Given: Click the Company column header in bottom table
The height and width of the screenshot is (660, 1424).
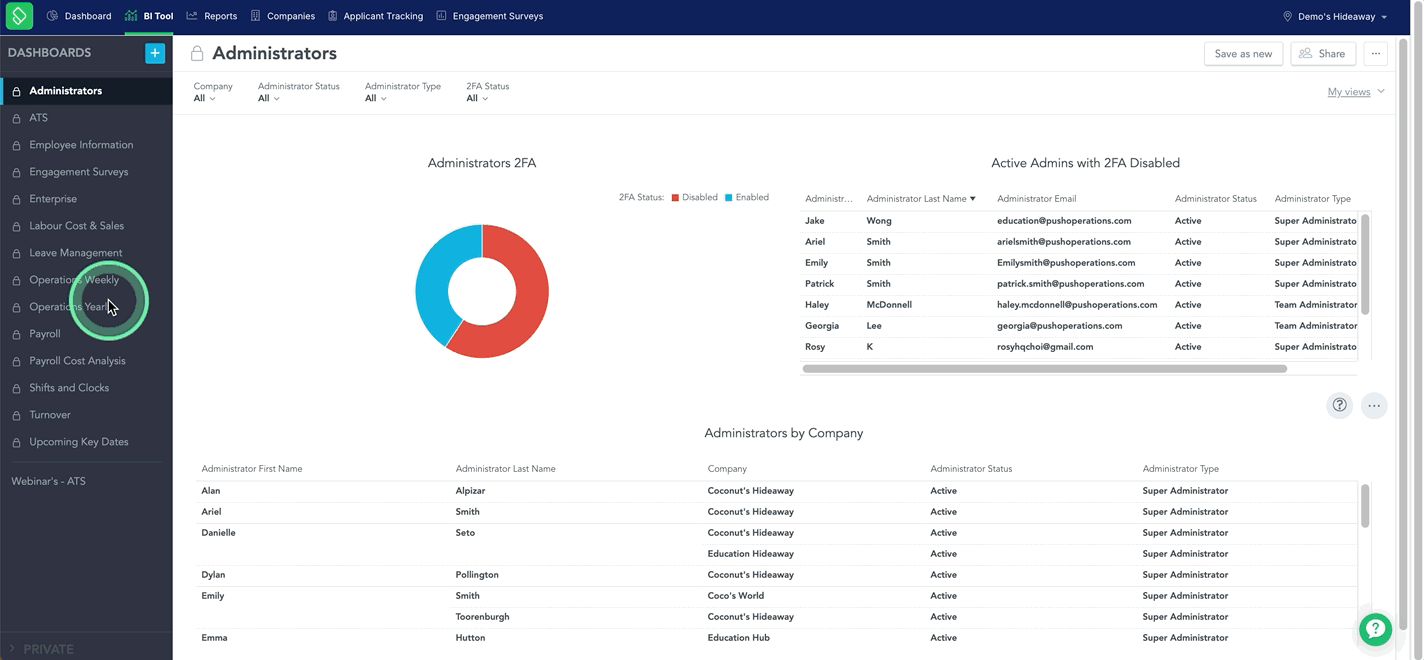Looking at the screenshot, I should (727, 469).
